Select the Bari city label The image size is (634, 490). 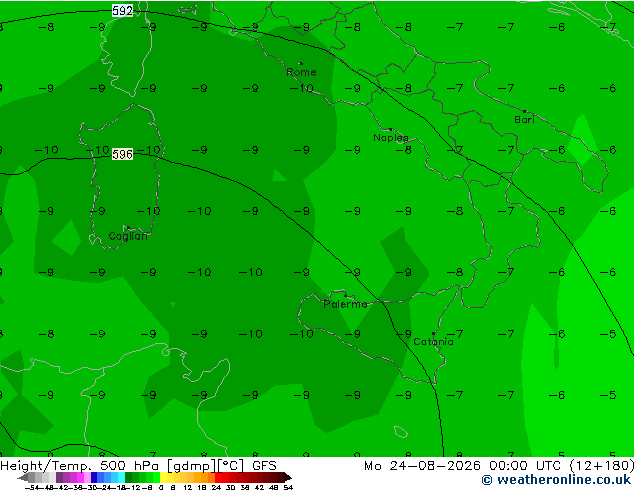[524, 120]
